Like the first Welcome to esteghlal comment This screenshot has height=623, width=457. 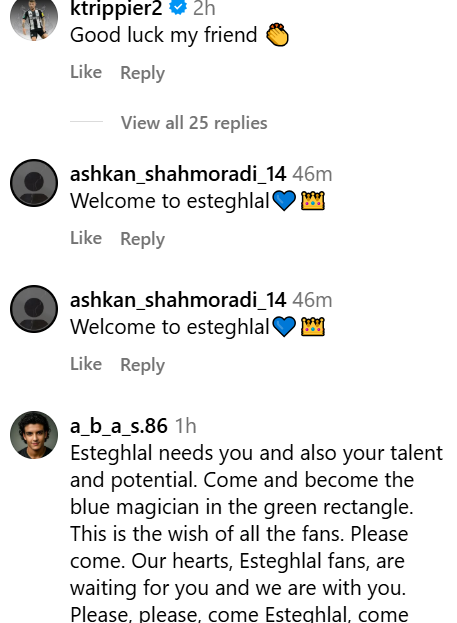click(86, 238)
